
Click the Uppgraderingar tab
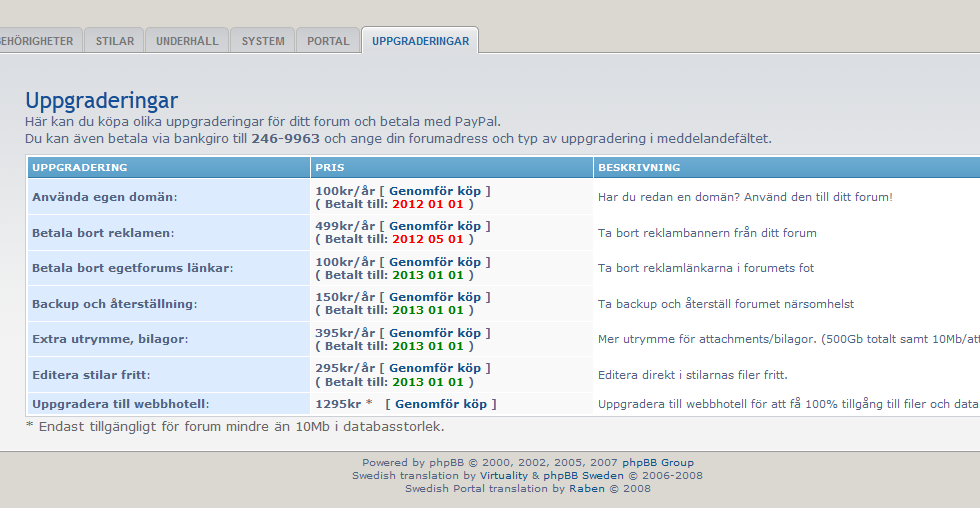tap(420, 41)
